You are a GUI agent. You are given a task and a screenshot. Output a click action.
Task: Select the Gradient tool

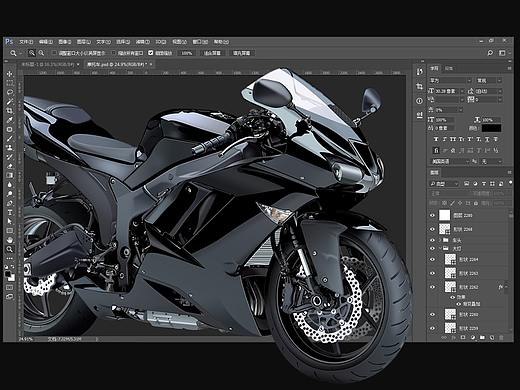[10, 175]
